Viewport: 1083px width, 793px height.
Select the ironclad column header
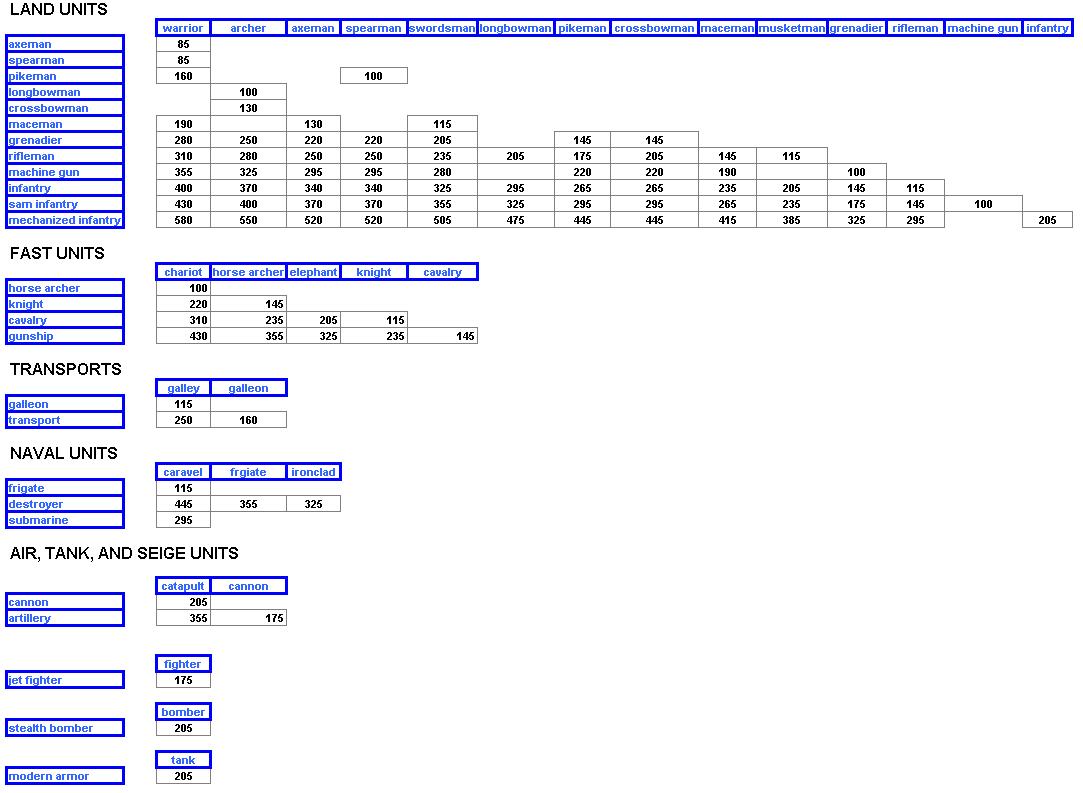pyautogui.click(x=313, y=472)
